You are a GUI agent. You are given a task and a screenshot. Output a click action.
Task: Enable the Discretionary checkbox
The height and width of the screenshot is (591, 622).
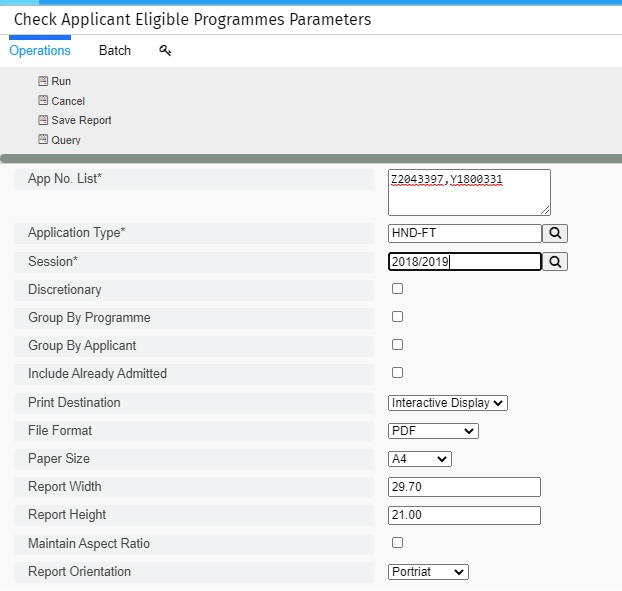click(x=397, y=289)
